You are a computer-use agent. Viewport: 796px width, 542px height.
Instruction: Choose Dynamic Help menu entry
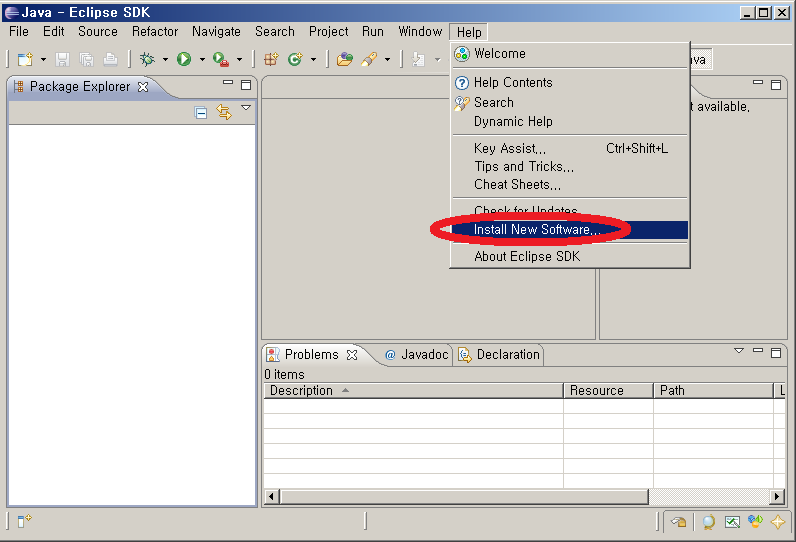[570, 122]
